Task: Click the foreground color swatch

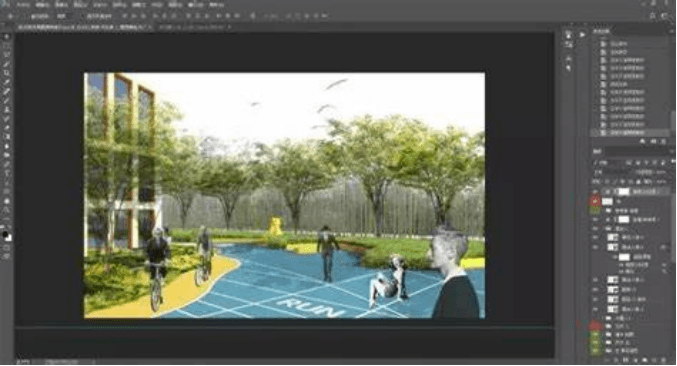Action: click(5, 234)
